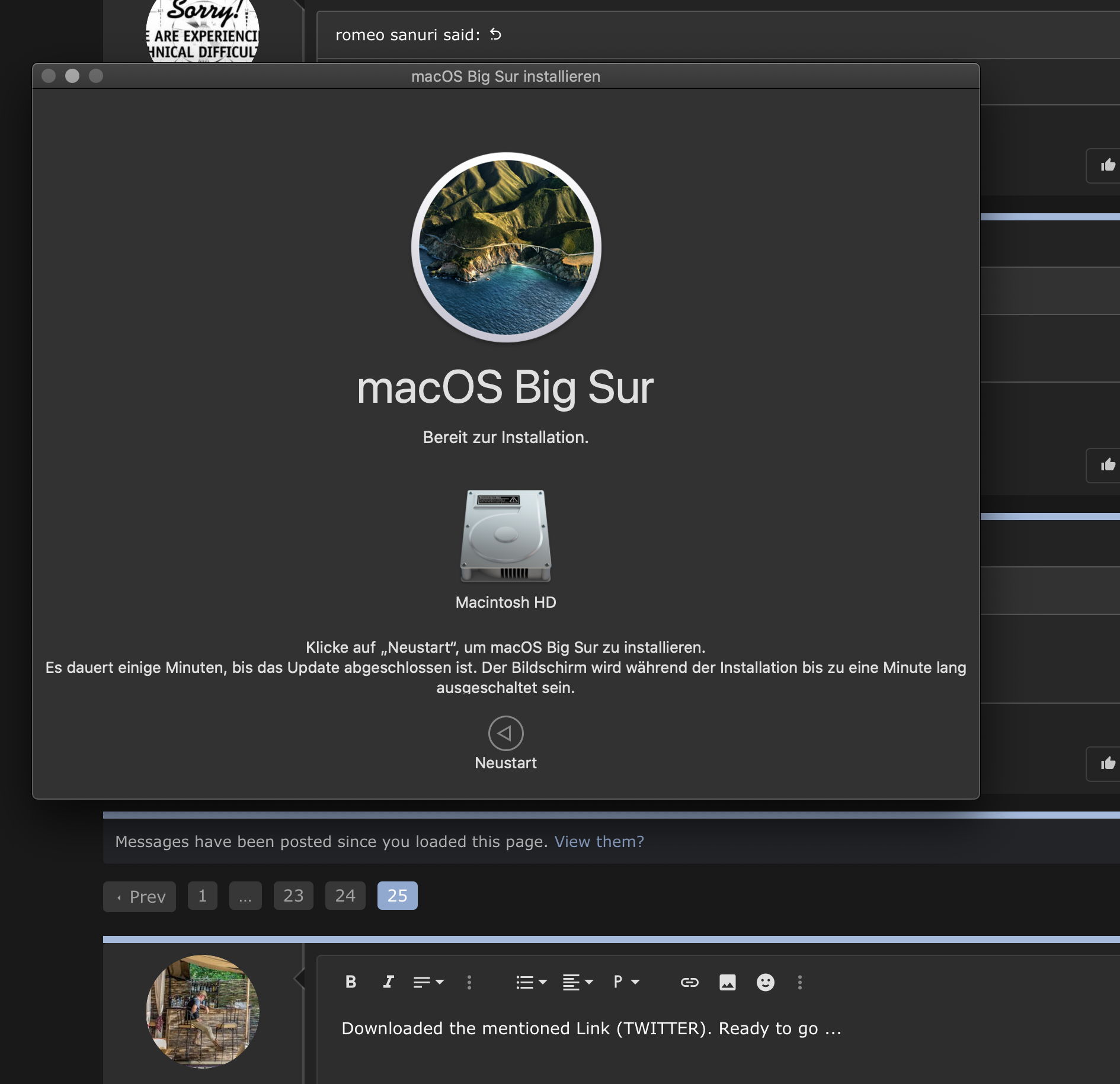Click the 'romeo sanuri said:' quote link
The height and width of the screenshot is (1084, 1120).
tap(408, 35)
